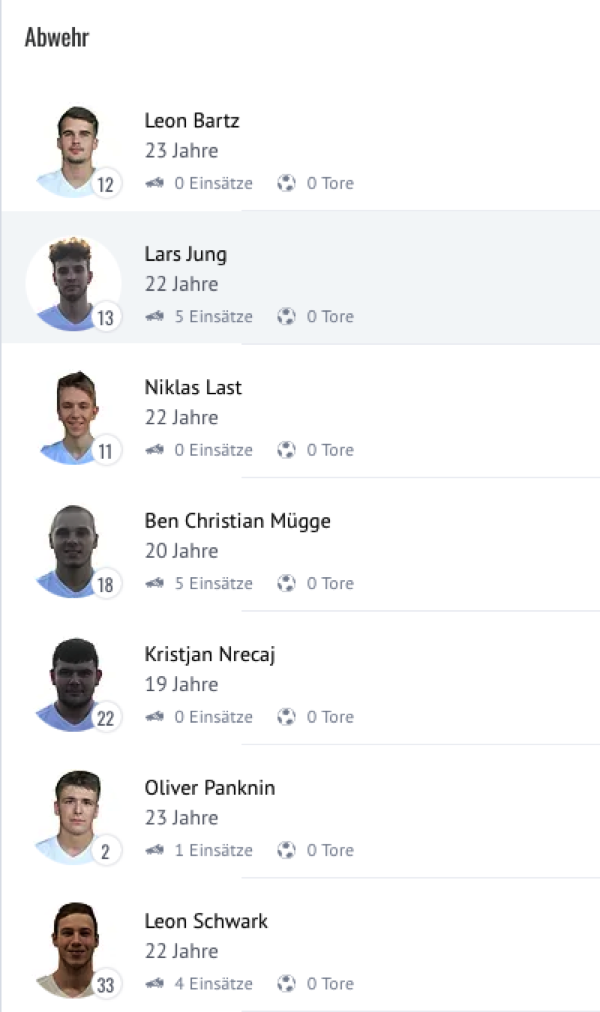The image size is (600, 1012).
Task: Click the soccer ball icon beside Lars Jung's goals
Action: [287, 316]
